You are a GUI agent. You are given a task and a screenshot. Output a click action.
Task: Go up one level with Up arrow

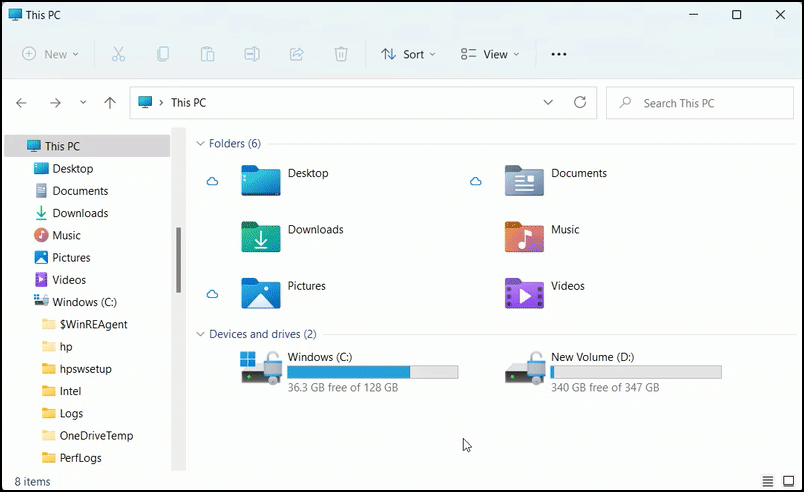pos(110,103)
